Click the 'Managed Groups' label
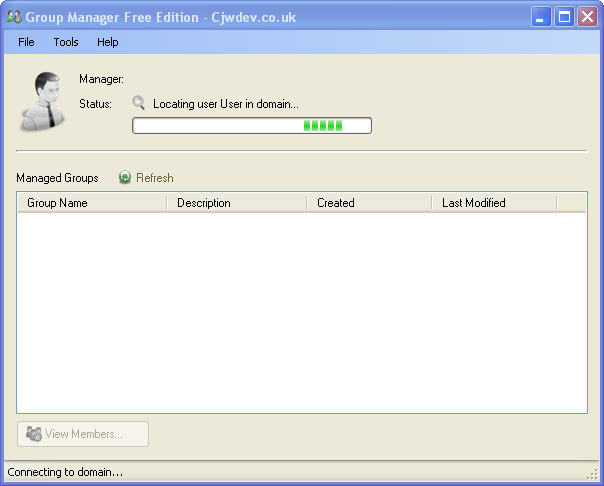Image resolution: width=604 pixels, height=486 pixels. click(x=57, y=178)
